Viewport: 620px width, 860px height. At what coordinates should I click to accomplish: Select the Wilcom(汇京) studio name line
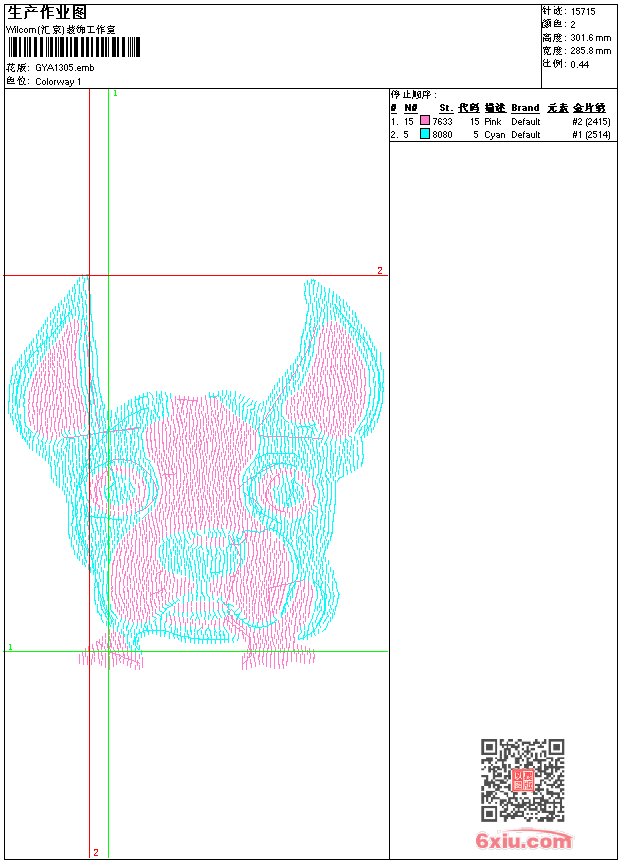(x=60, y=30)
